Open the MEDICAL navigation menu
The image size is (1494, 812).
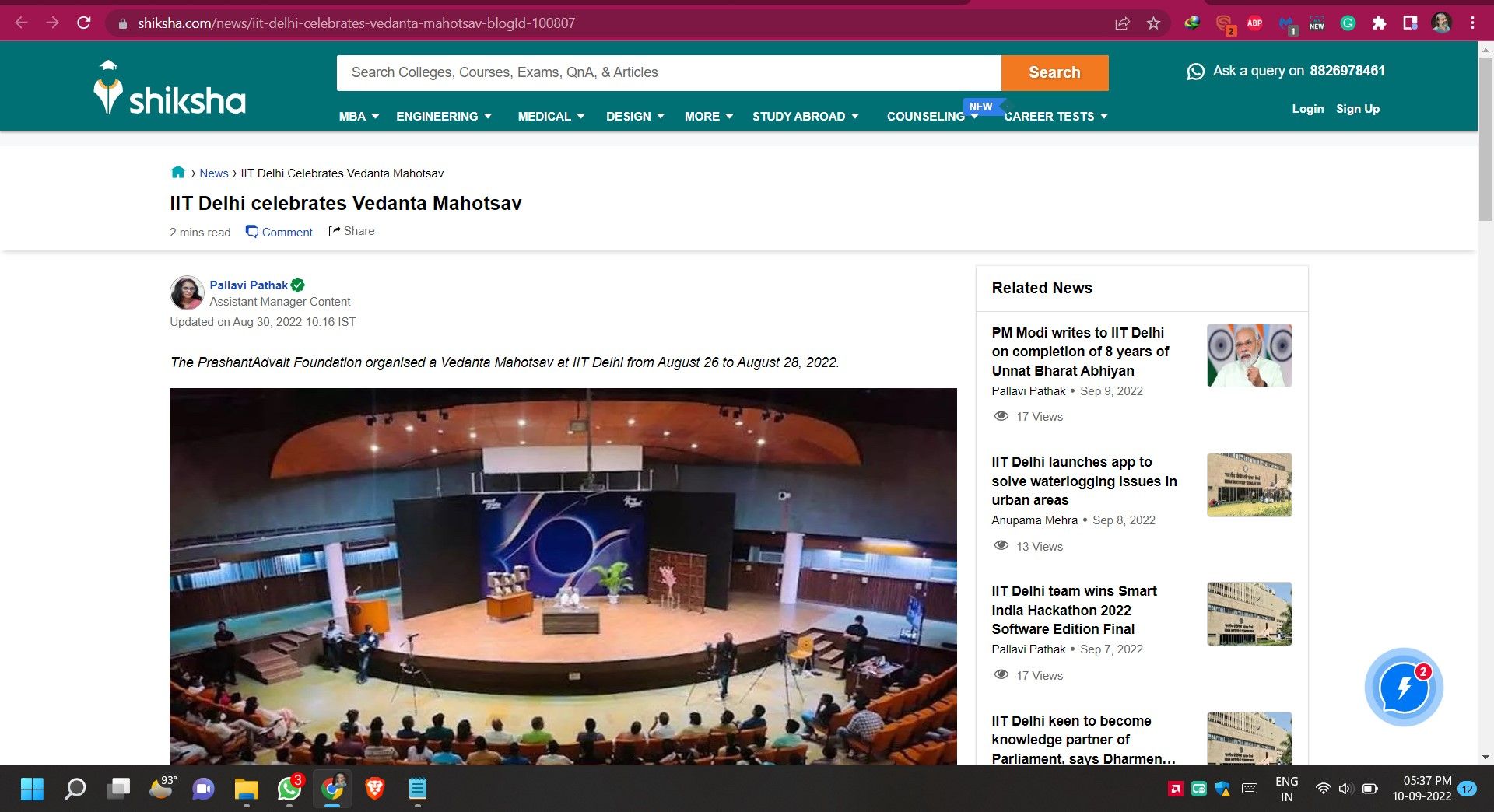click(x=551, y=117)
